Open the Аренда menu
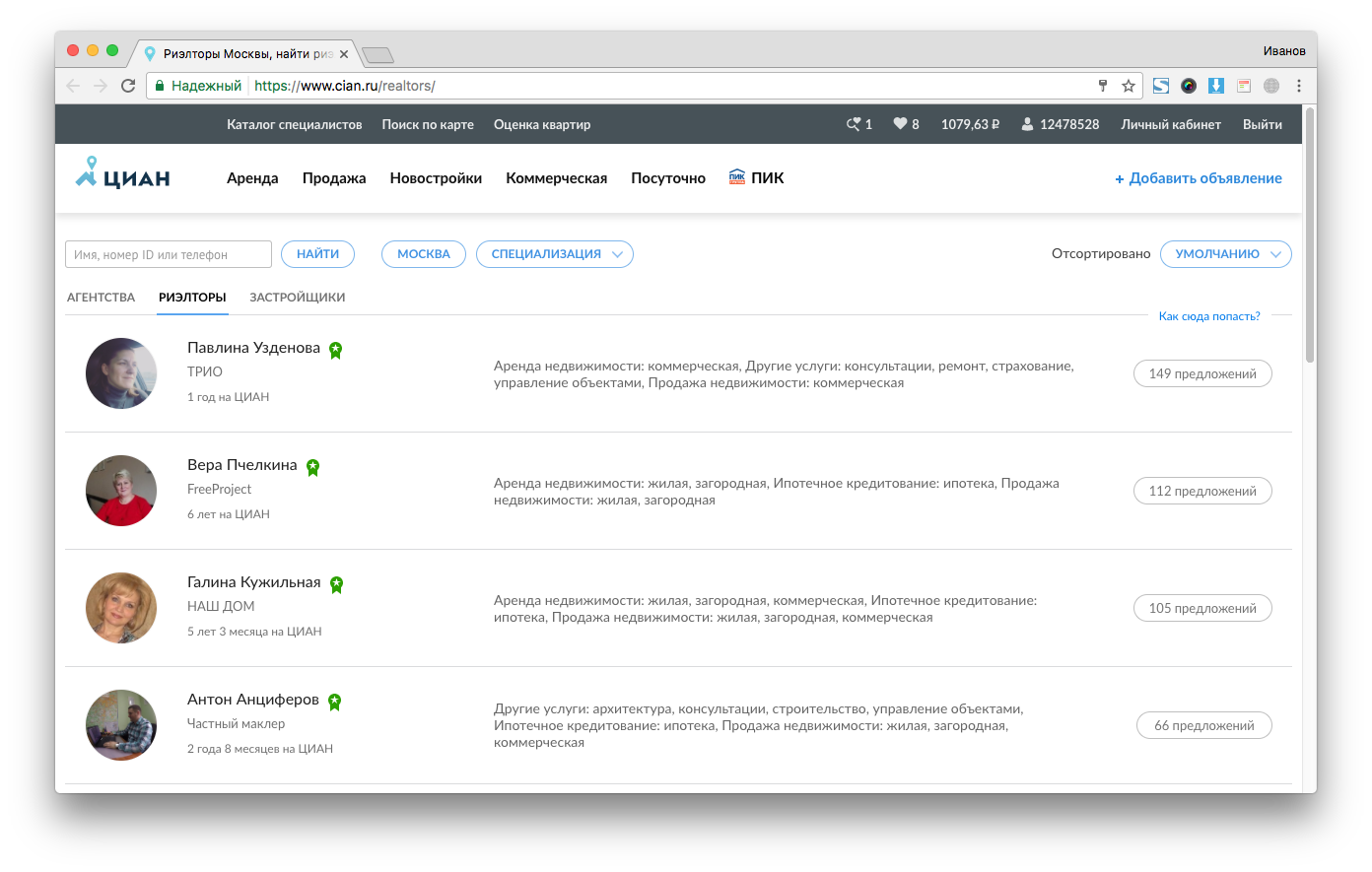This screenshot has width=1372, height=872. click(x=252, y=178)
